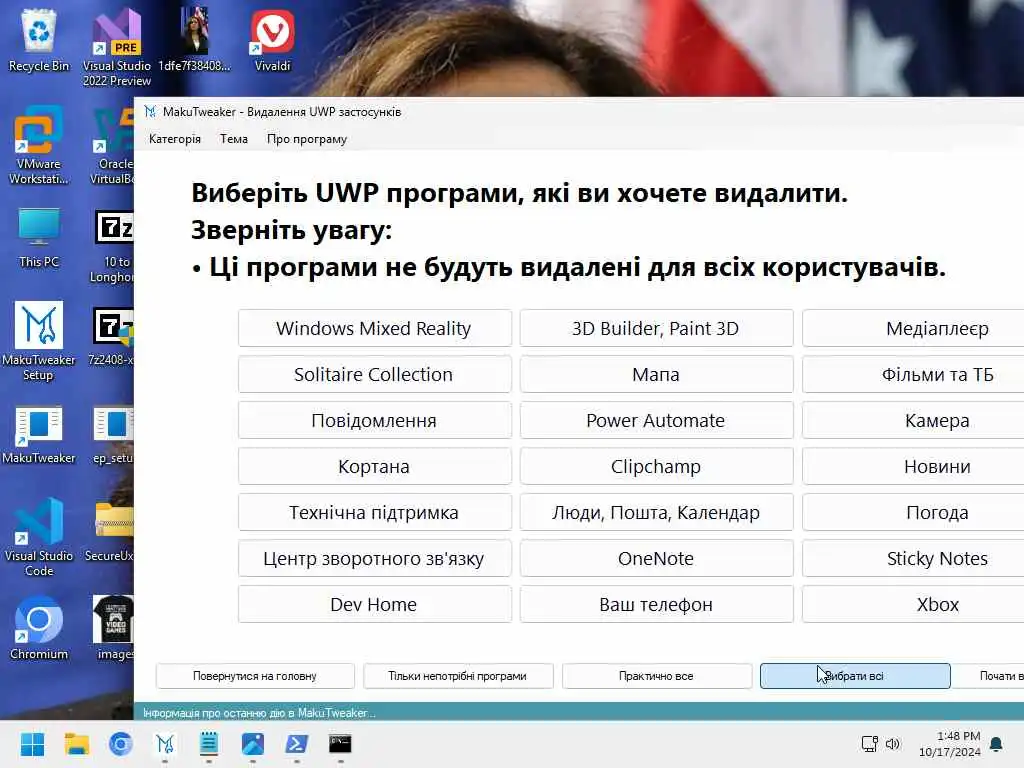Select Медіаплеєр for removal

coord(913,328)
